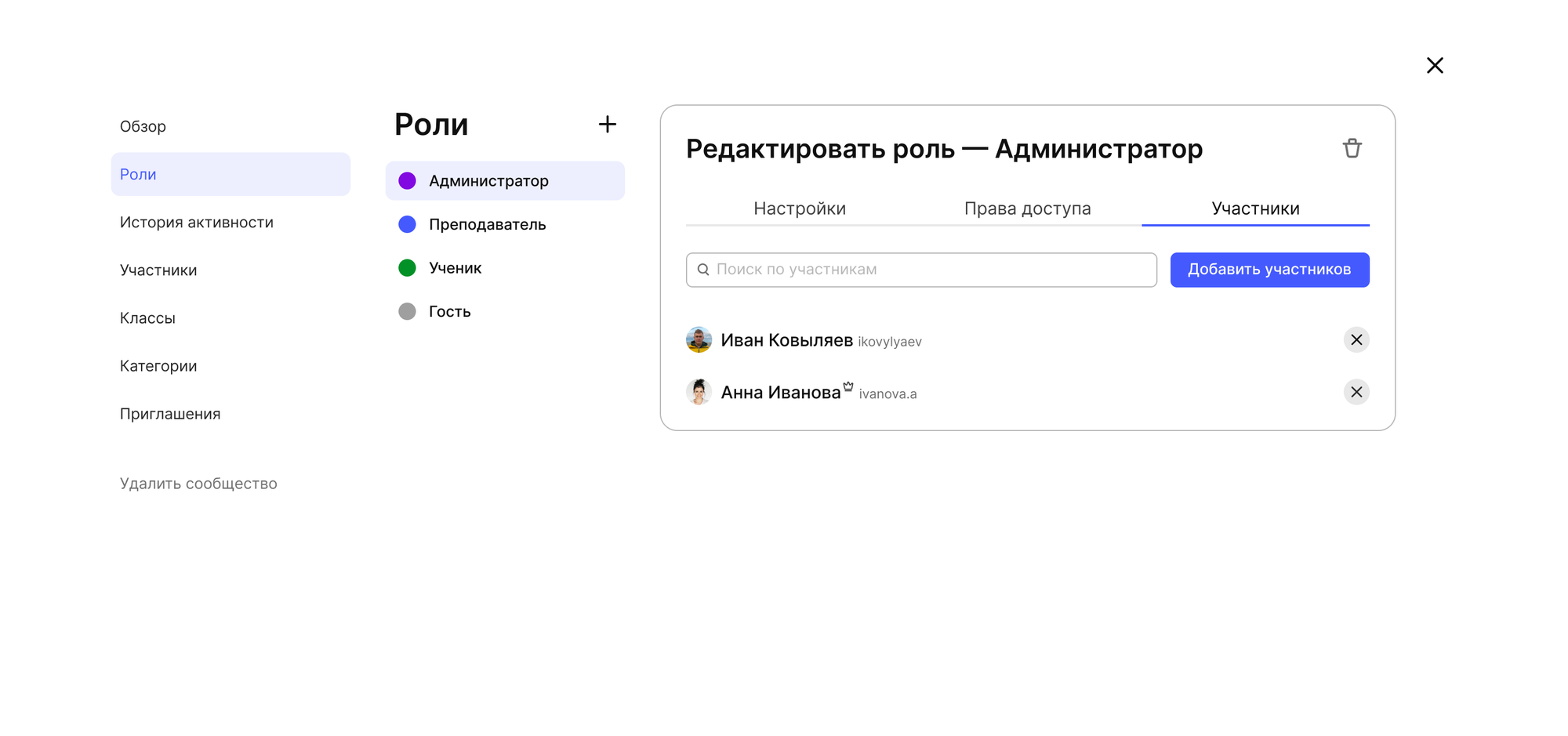Click the username ivanova.a

887,393
